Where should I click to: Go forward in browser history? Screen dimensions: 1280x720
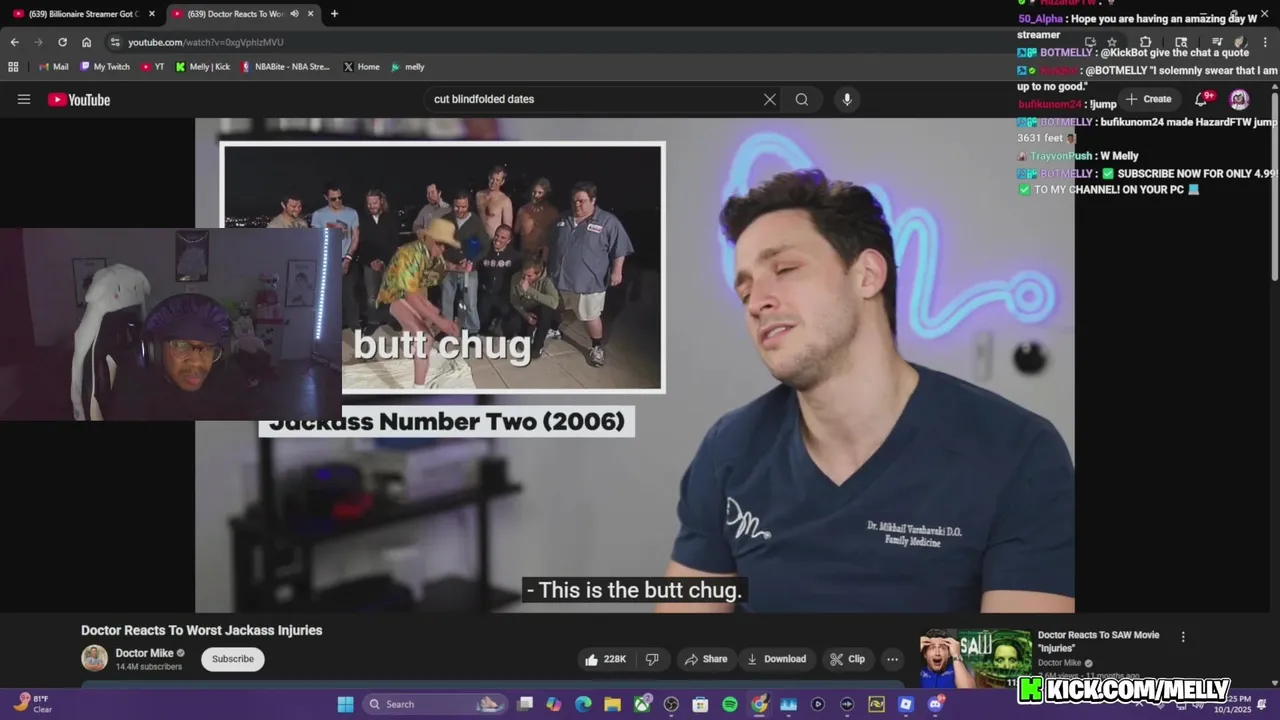38,42
